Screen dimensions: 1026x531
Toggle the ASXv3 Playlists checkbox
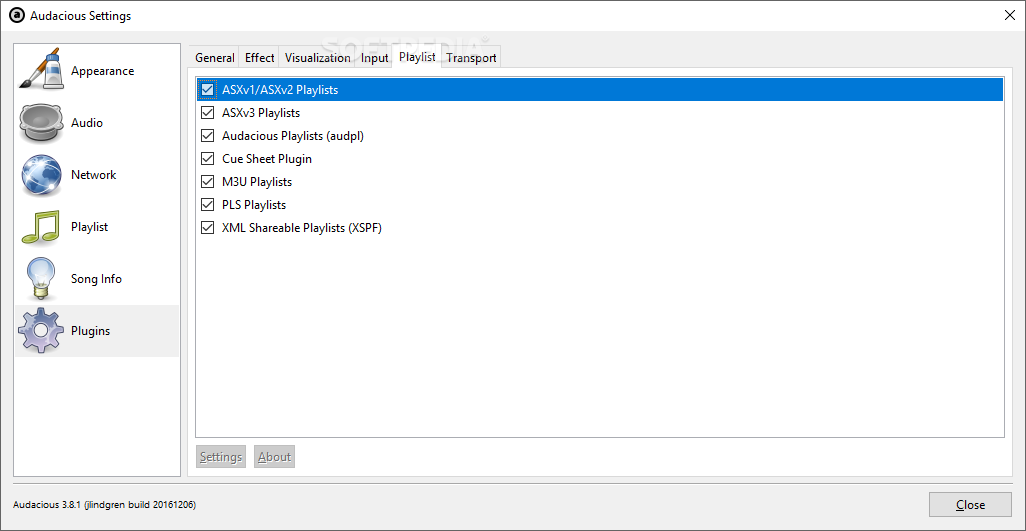[x=208, y=112]
